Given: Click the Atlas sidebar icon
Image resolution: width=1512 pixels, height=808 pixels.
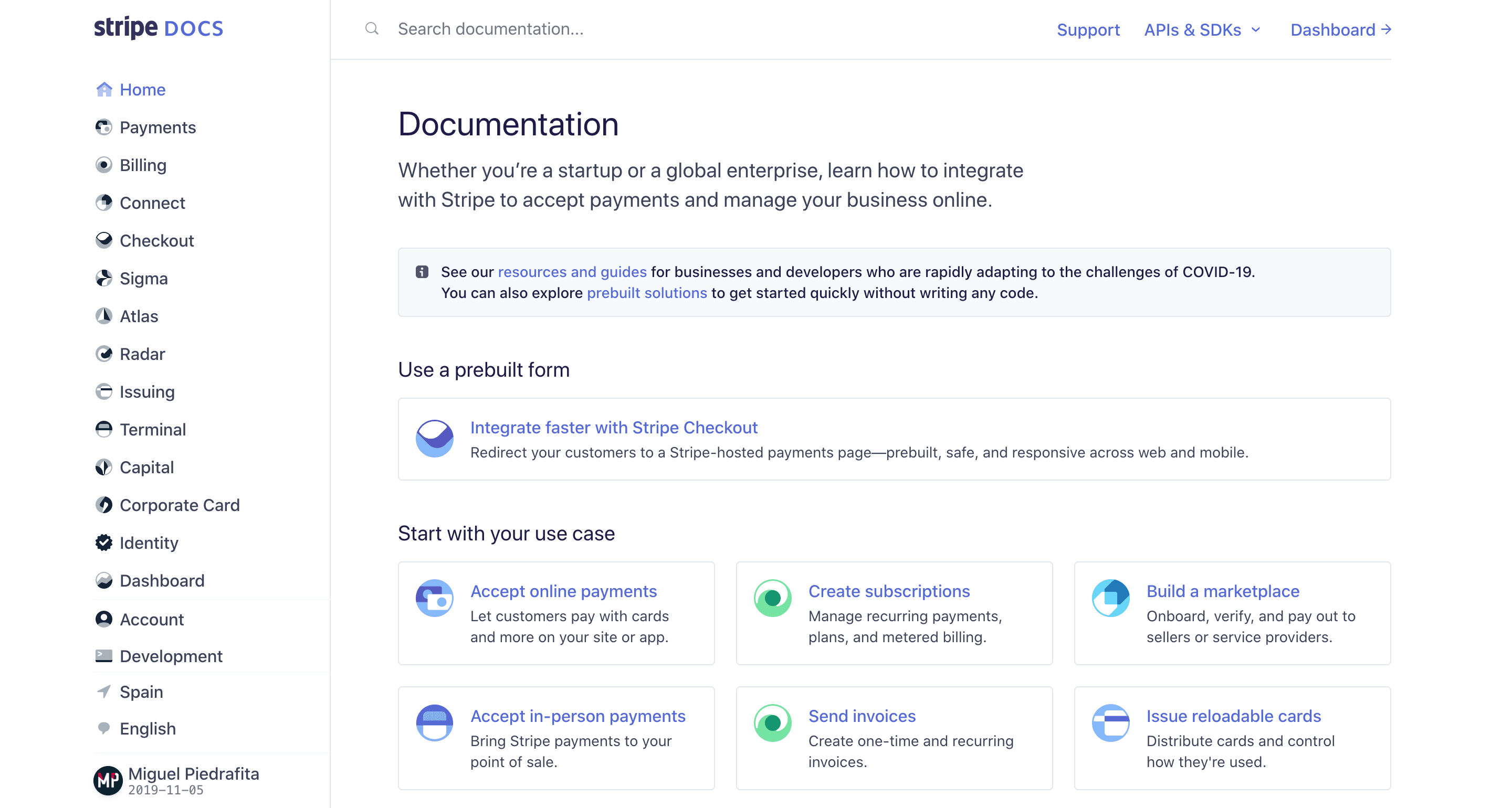Looking at the screenshot, I should coord(104,316).
